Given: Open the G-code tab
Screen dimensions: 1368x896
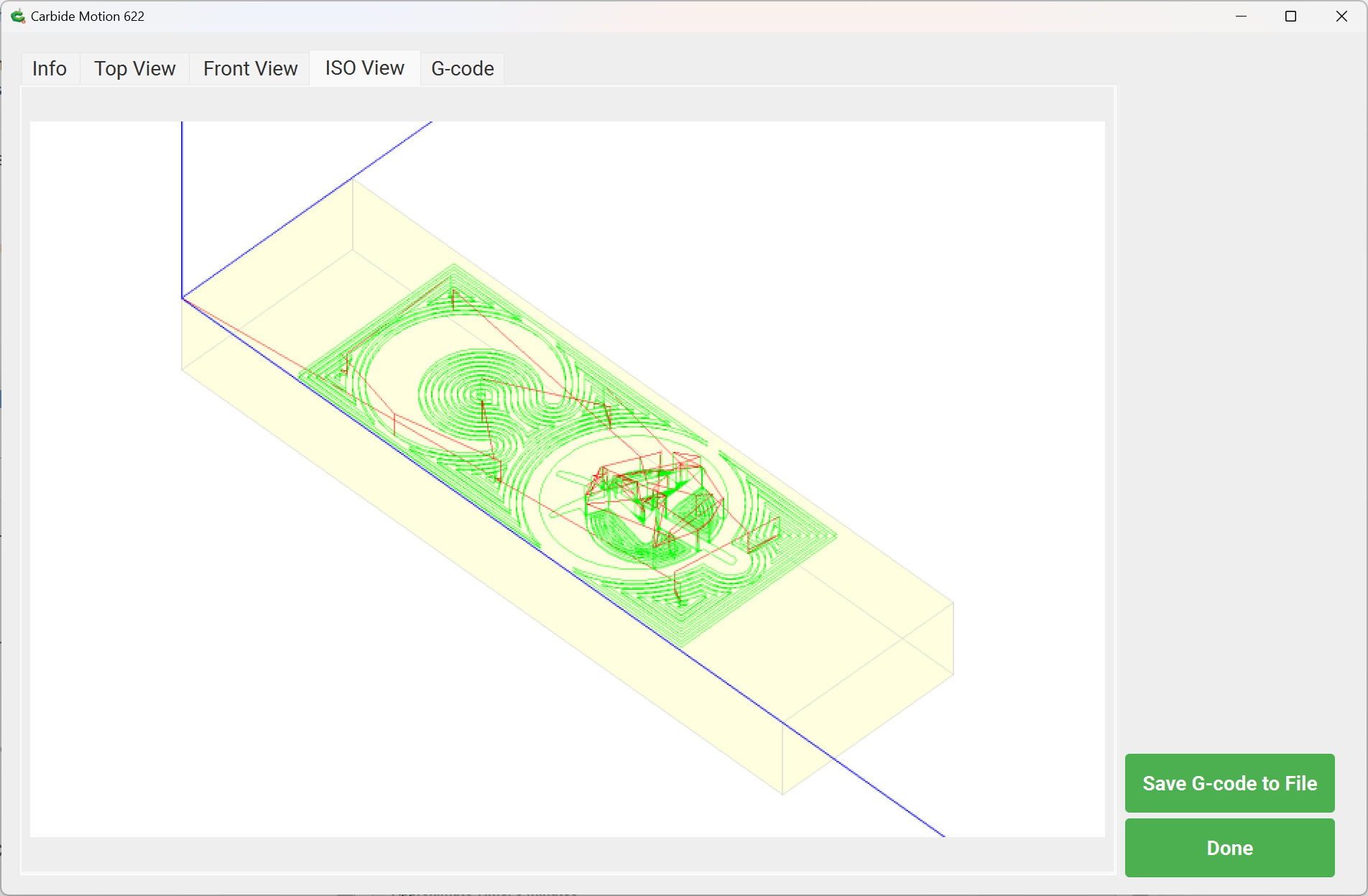Looking at the screenshot, I should click(462, 68).
